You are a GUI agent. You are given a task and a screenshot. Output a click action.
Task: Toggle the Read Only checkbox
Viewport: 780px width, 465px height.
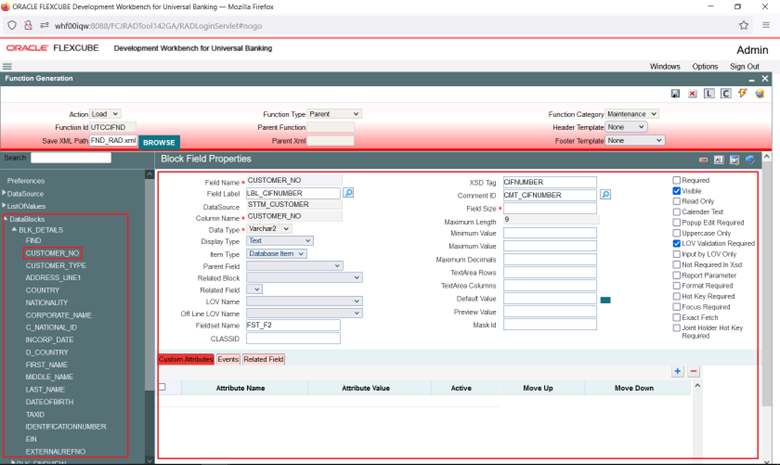(x=677, y=201)
